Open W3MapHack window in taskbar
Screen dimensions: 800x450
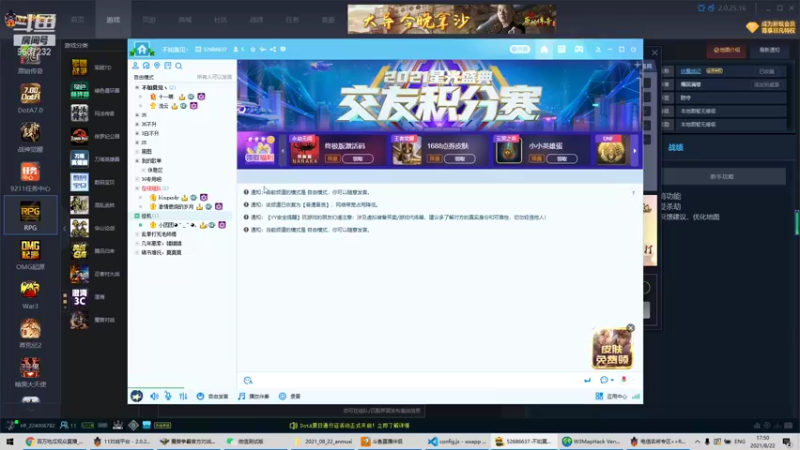click(x=591, y=441)
